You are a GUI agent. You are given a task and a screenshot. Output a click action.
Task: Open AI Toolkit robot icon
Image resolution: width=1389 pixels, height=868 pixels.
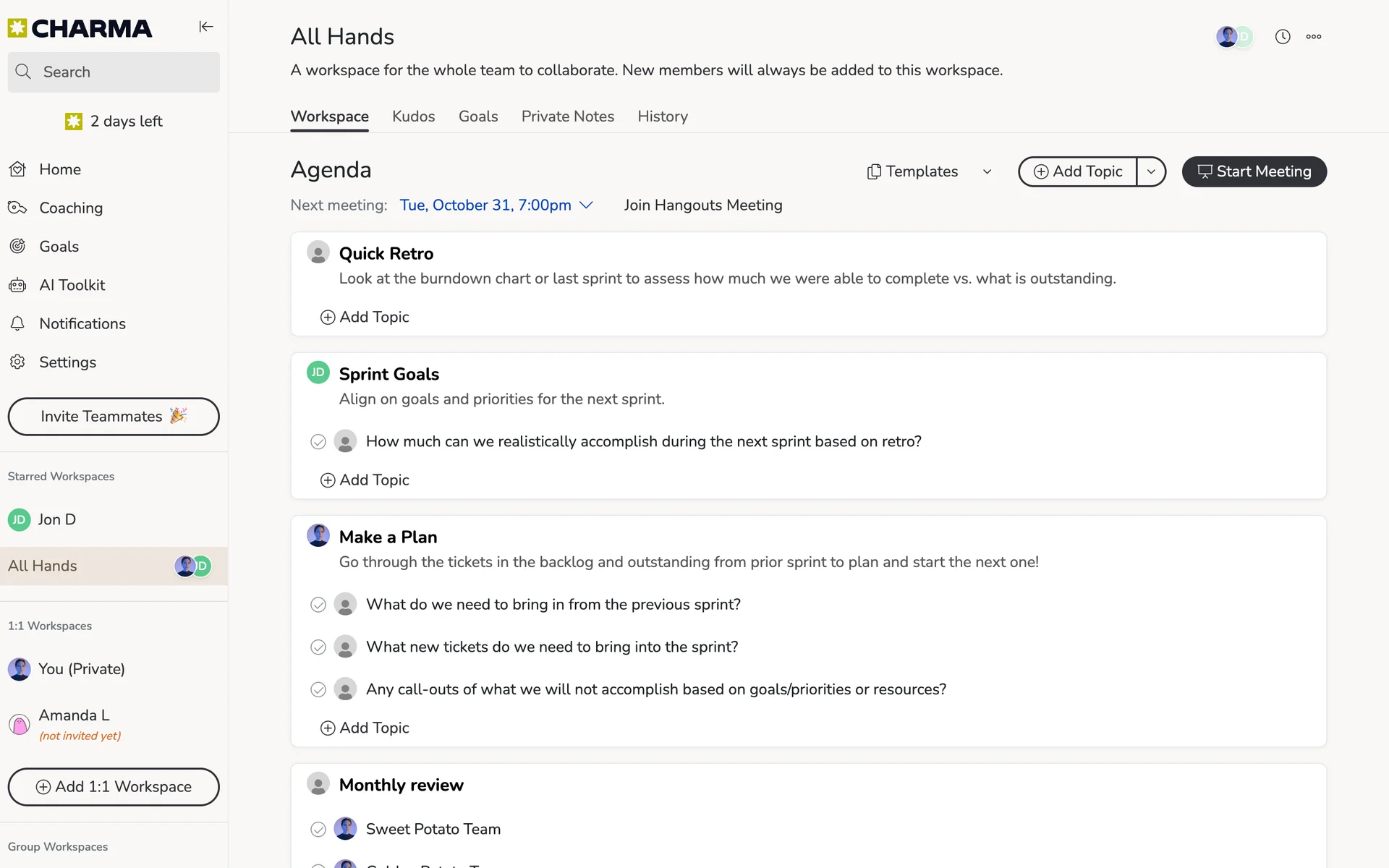pos(17,285)
